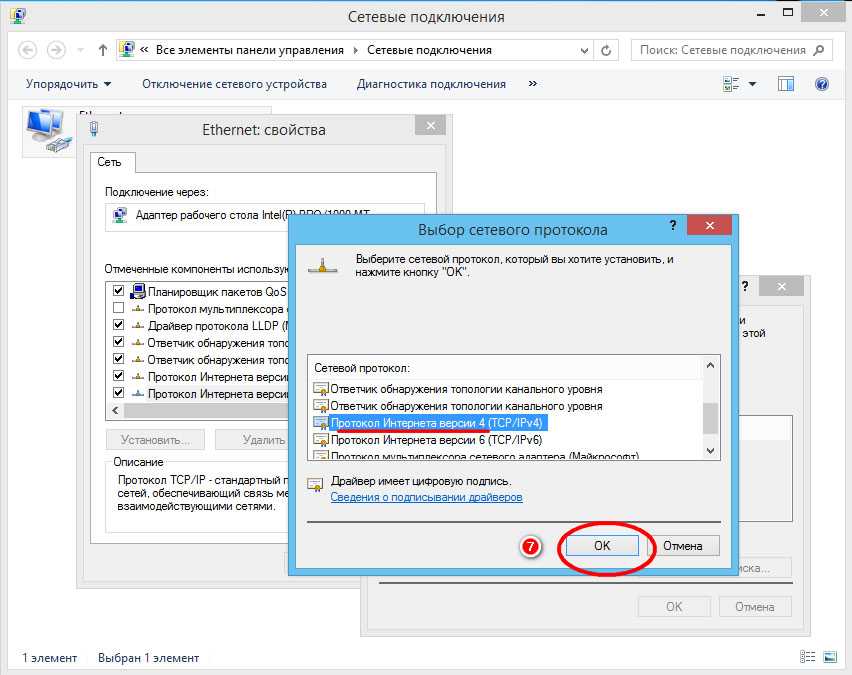Image resolution: width=852 pixels, height=675 pixels.
Task: Open the blue Help question mark icon
Action: click(822, 84)
